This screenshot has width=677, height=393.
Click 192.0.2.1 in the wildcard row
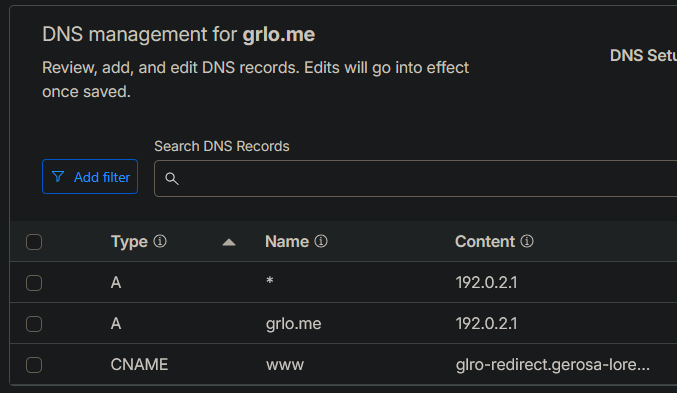pyautogui.click(x=486, y=283)
